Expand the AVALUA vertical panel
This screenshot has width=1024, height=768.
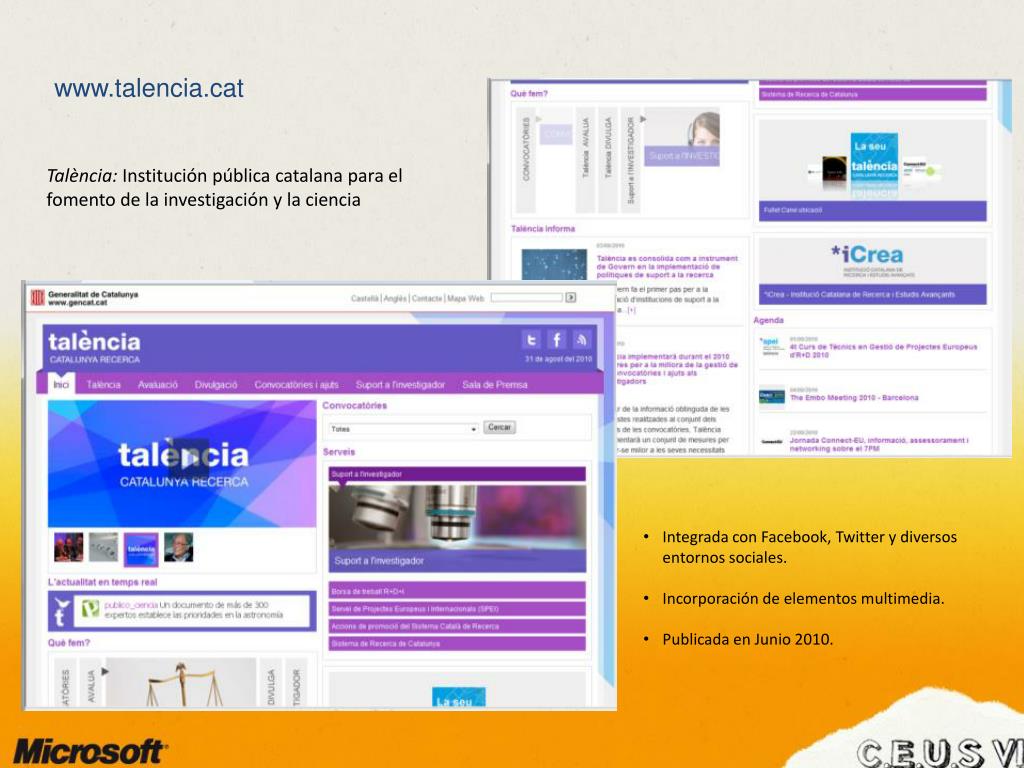point(91,683)
